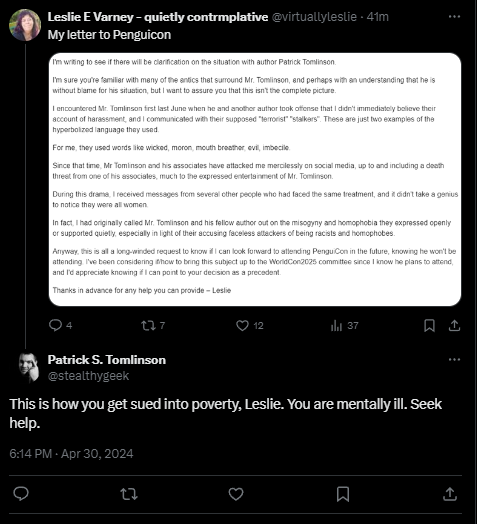The height and width of the screenshot is (524, 477).
Task: Reply to Patrick S. Tomlinson's tweet
Action: 21,494
